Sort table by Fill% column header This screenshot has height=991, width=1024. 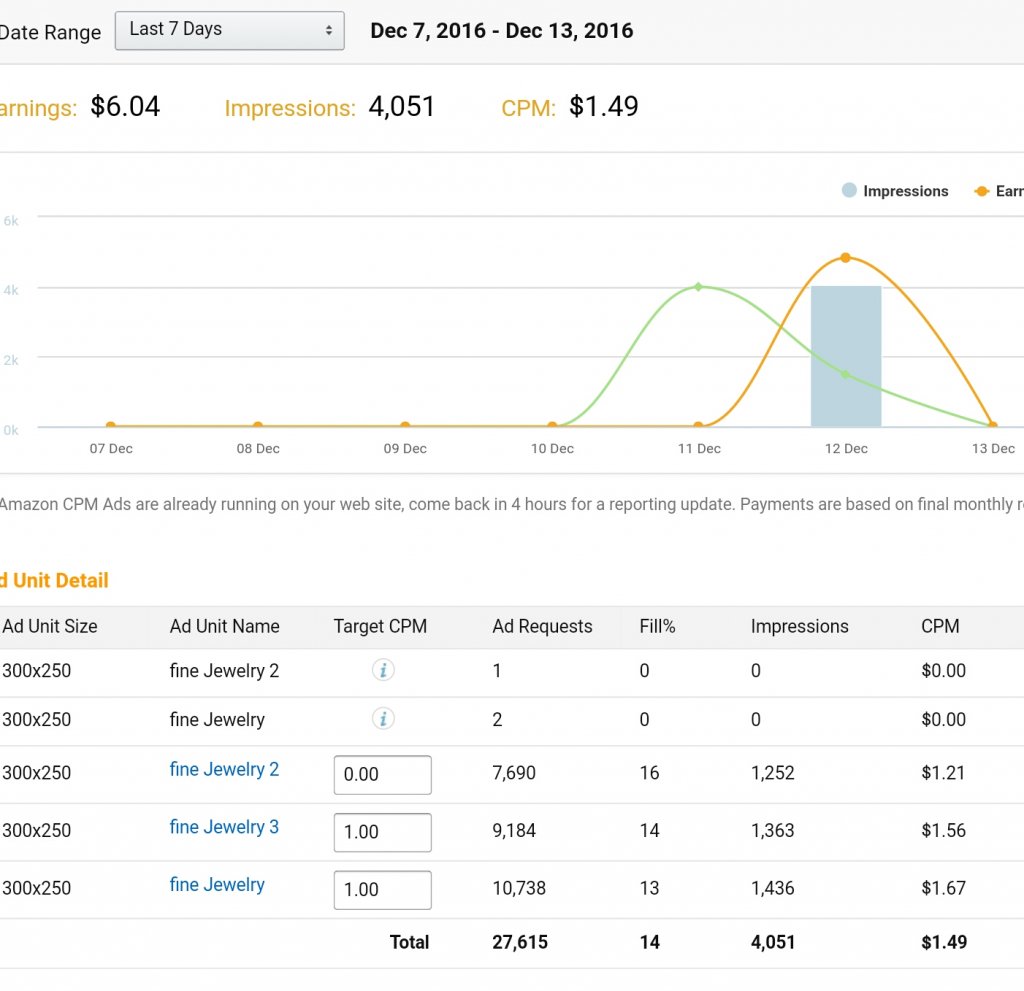click(x=657, y=627)
